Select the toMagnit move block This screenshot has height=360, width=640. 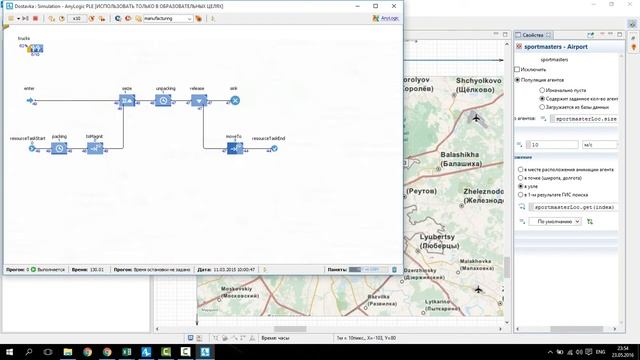(95, 148)
